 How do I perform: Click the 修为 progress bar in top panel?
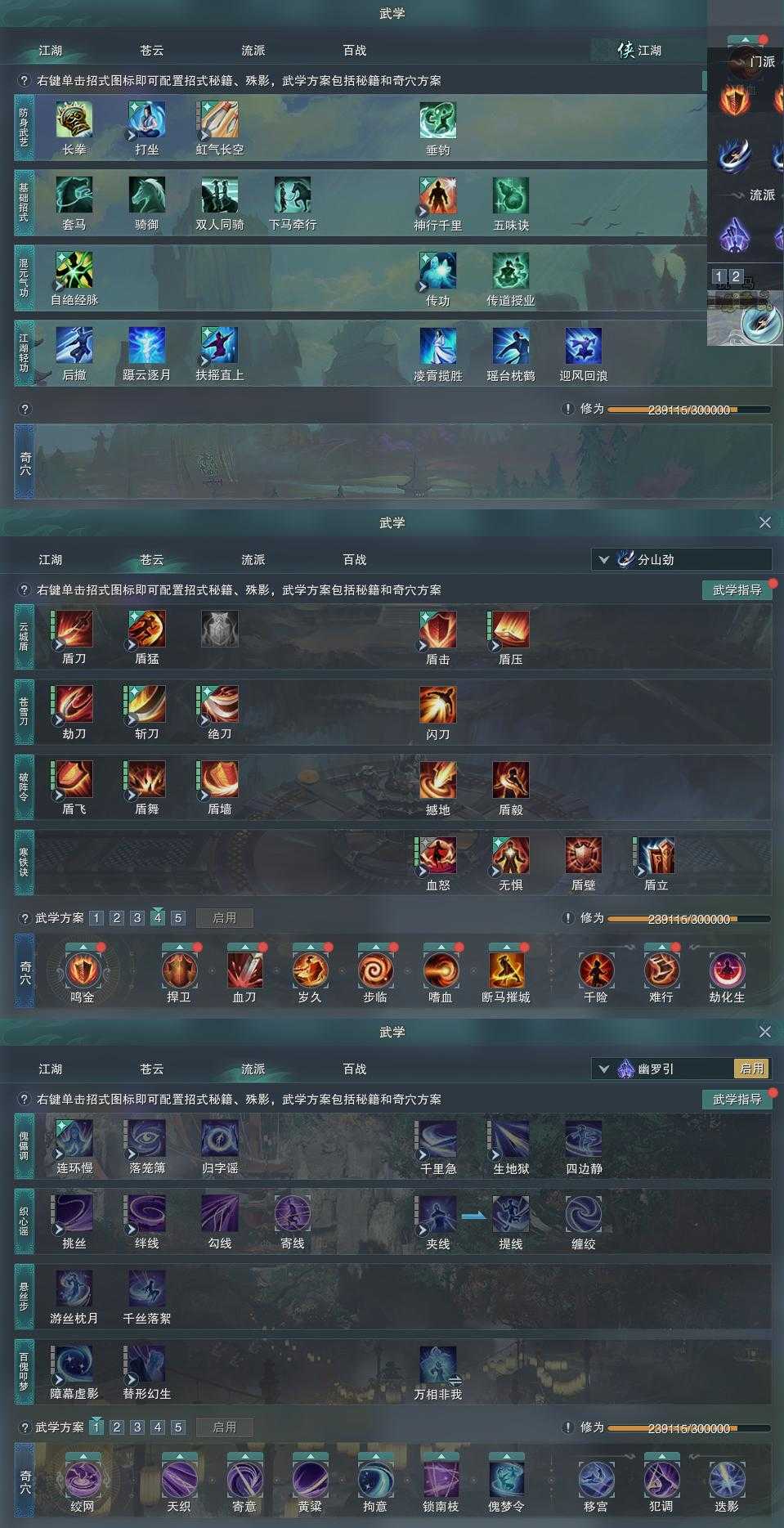[x=689, y=410]
